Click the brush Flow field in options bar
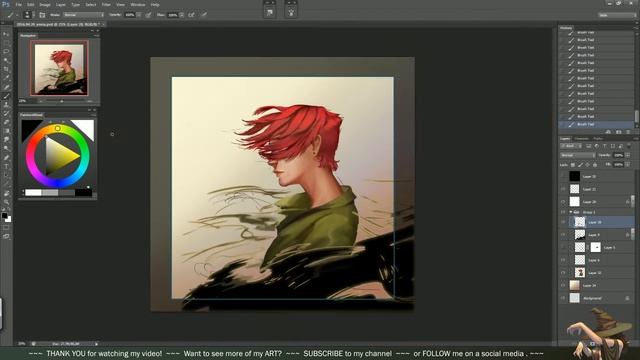 pos(173,15)
